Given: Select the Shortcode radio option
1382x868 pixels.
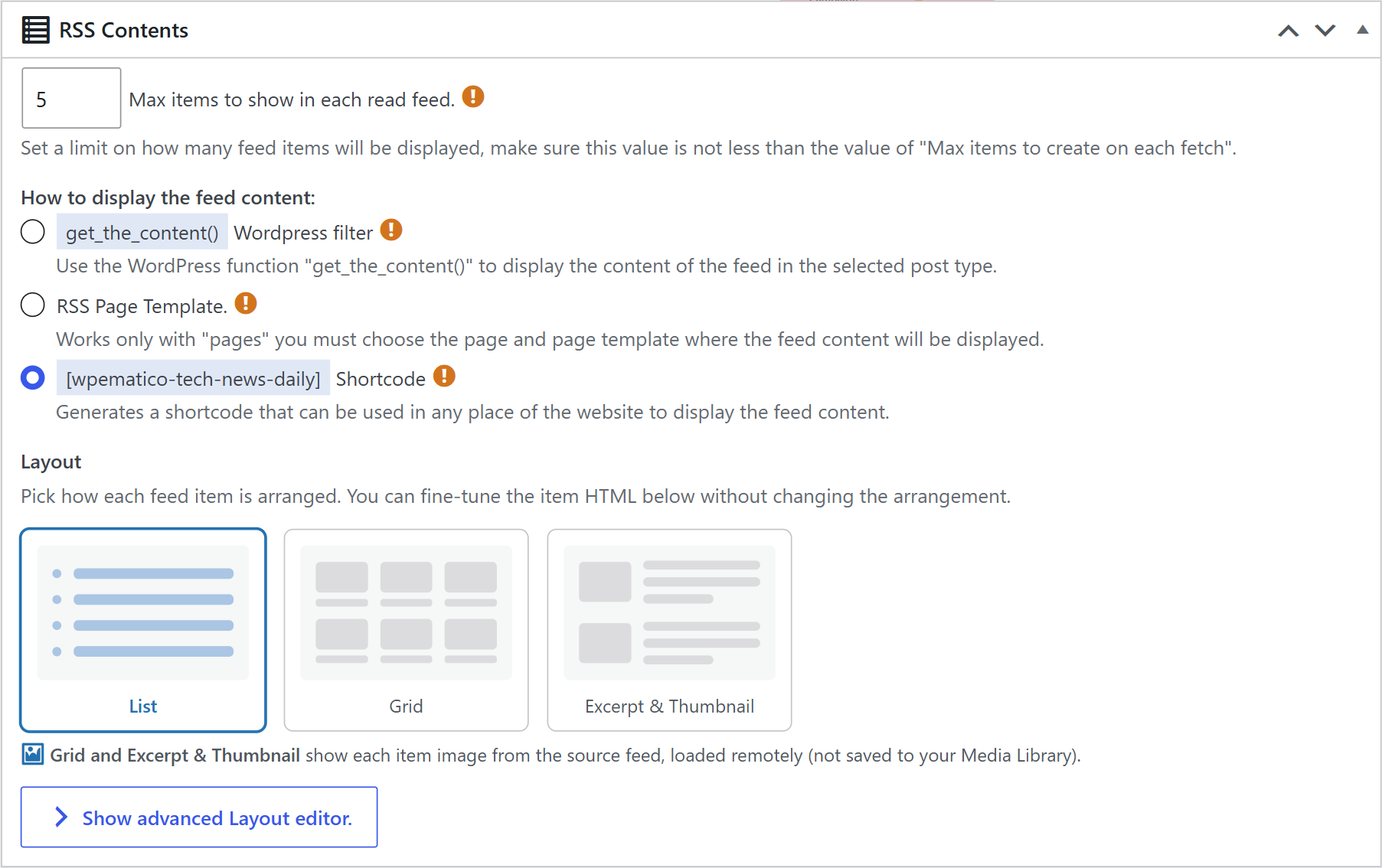Looking at the screenshot, I should pyautogui.click(x=33, y=377).
